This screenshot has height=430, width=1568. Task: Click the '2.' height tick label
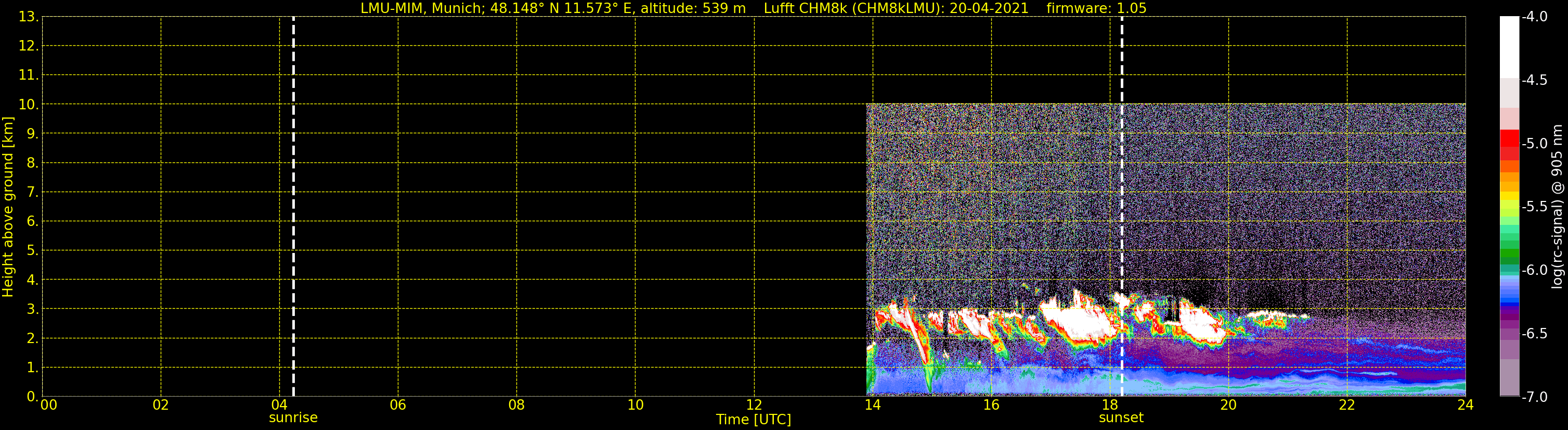click(x=32, y=338)
